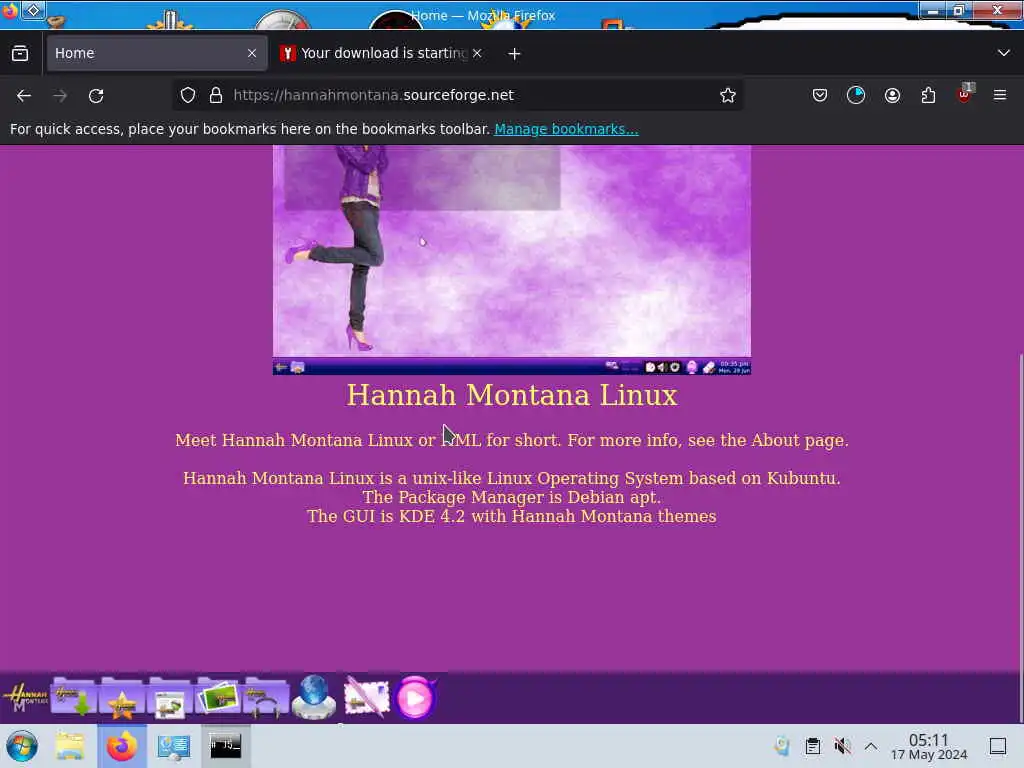This screenshot has width=1024, height=768.
Task: Switch to 'Your download is starting' tab
Action: (x=382, y=53)
